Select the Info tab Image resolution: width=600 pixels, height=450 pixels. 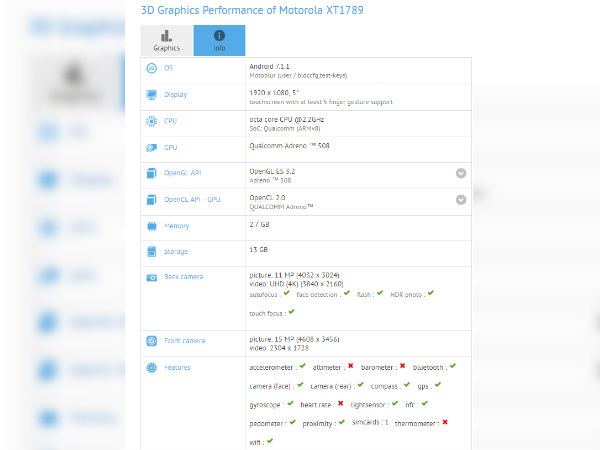pos(219,41)
